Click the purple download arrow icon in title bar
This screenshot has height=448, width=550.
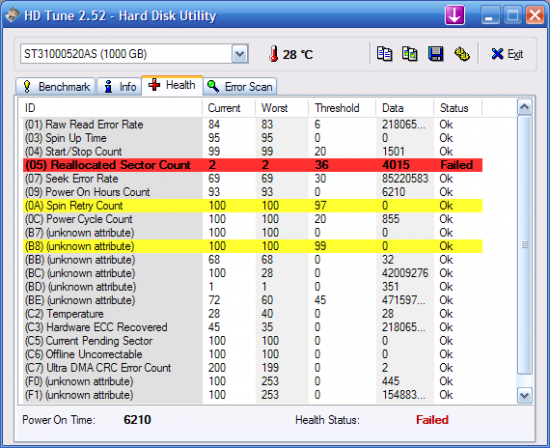click(x=455, y=15)
